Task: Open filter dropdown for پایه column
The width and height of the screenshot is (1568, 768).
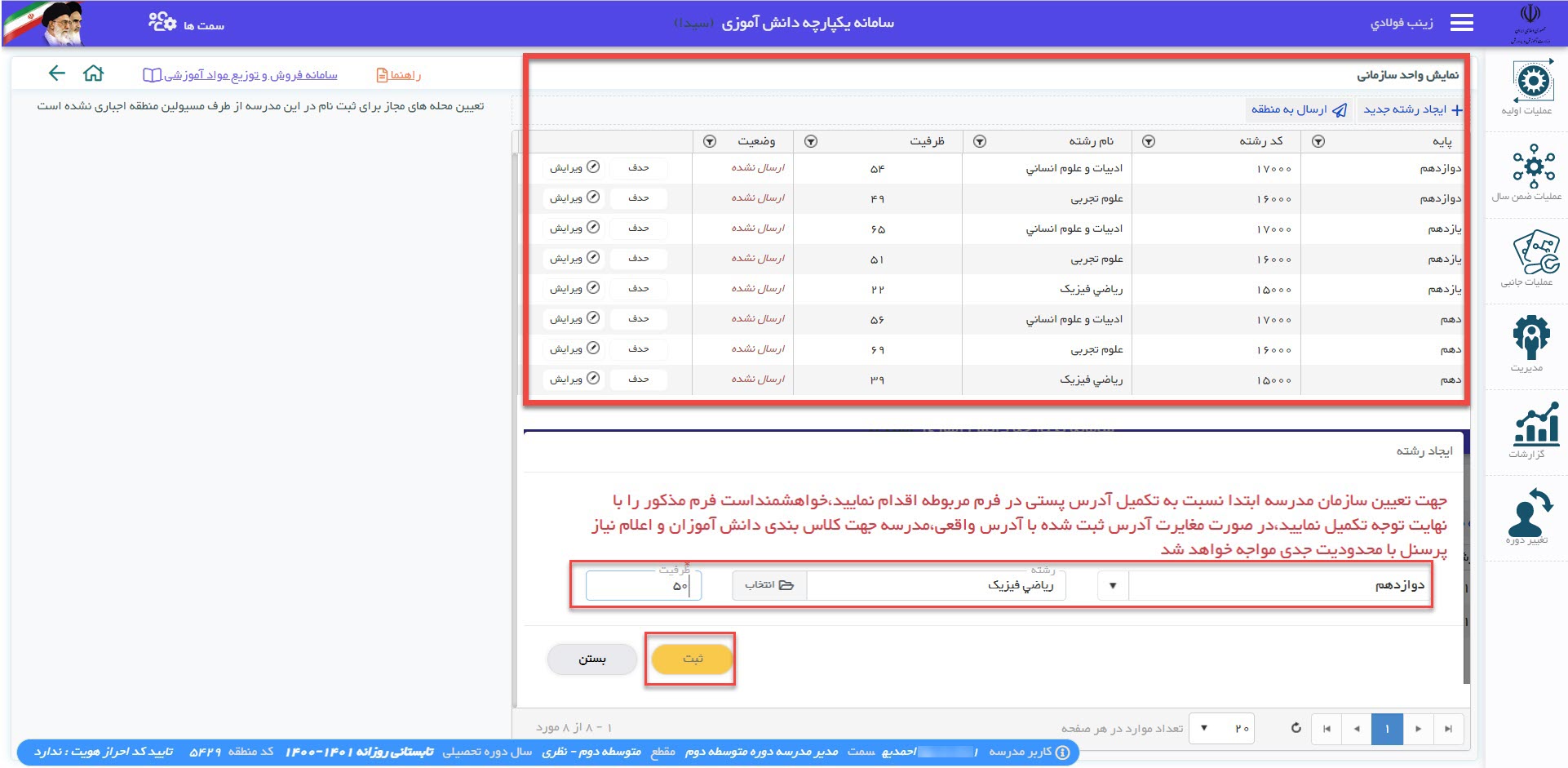Action: pos(1318,141)
